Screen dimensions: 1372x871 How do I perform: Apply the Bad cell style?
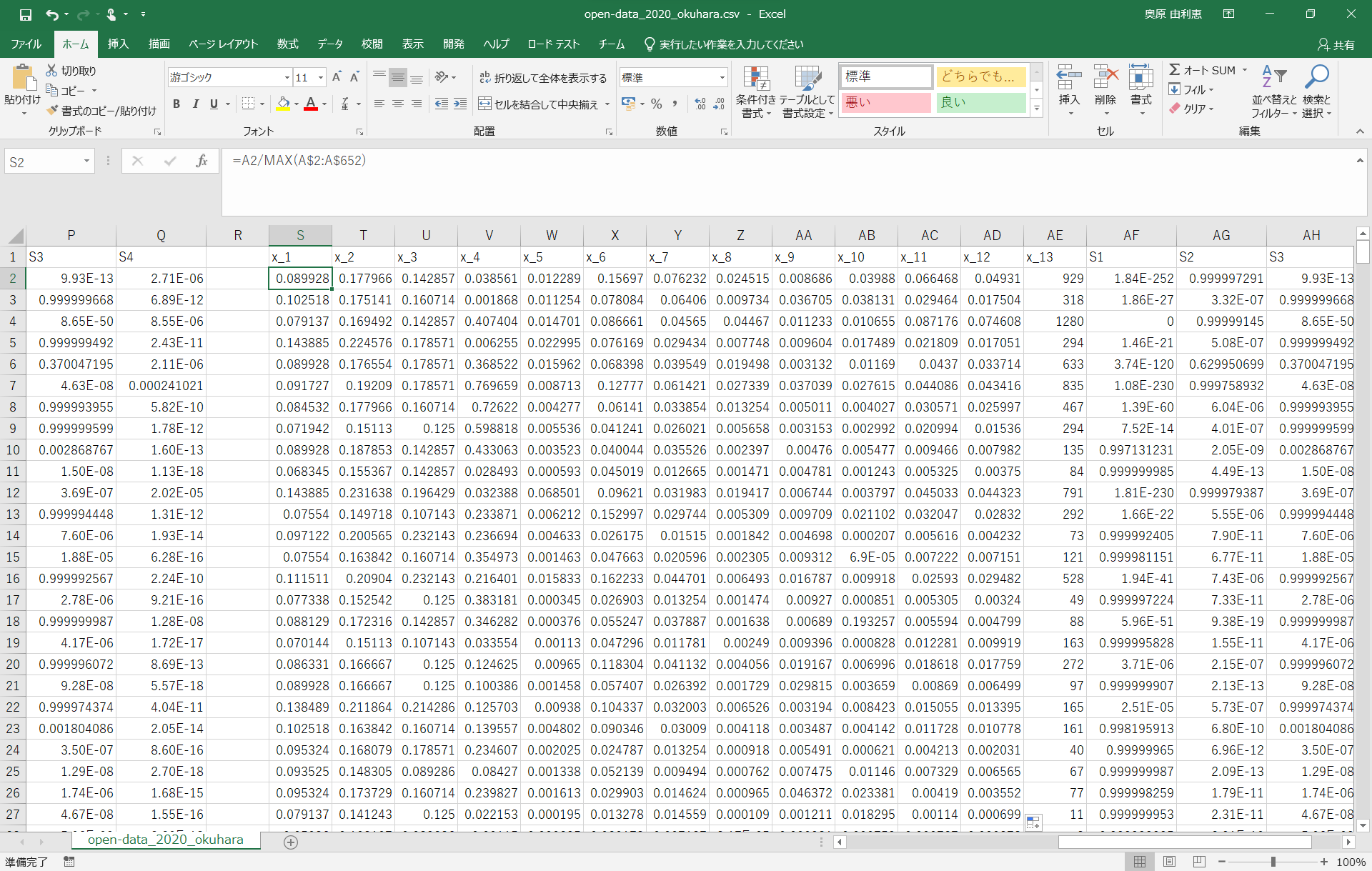pos(886,102)
